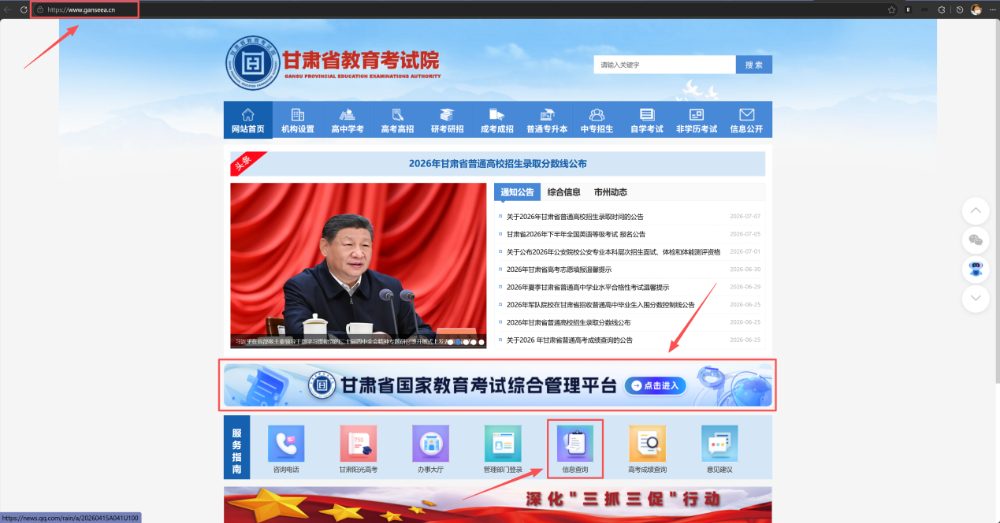Screen dimensions: 1000x523
Task: Switch to the 综合信息 tab
Action: (x=564, y=192)
